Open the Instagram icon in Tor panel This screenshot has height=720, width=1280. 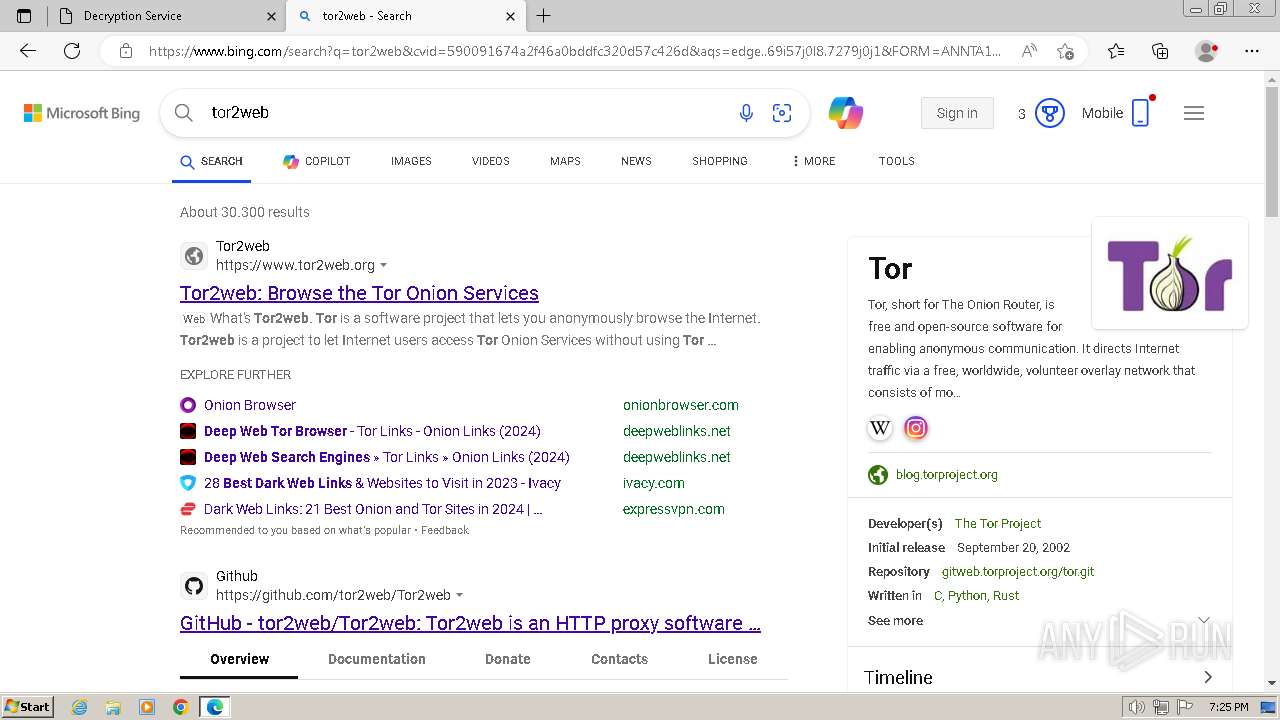coord(916,428)
